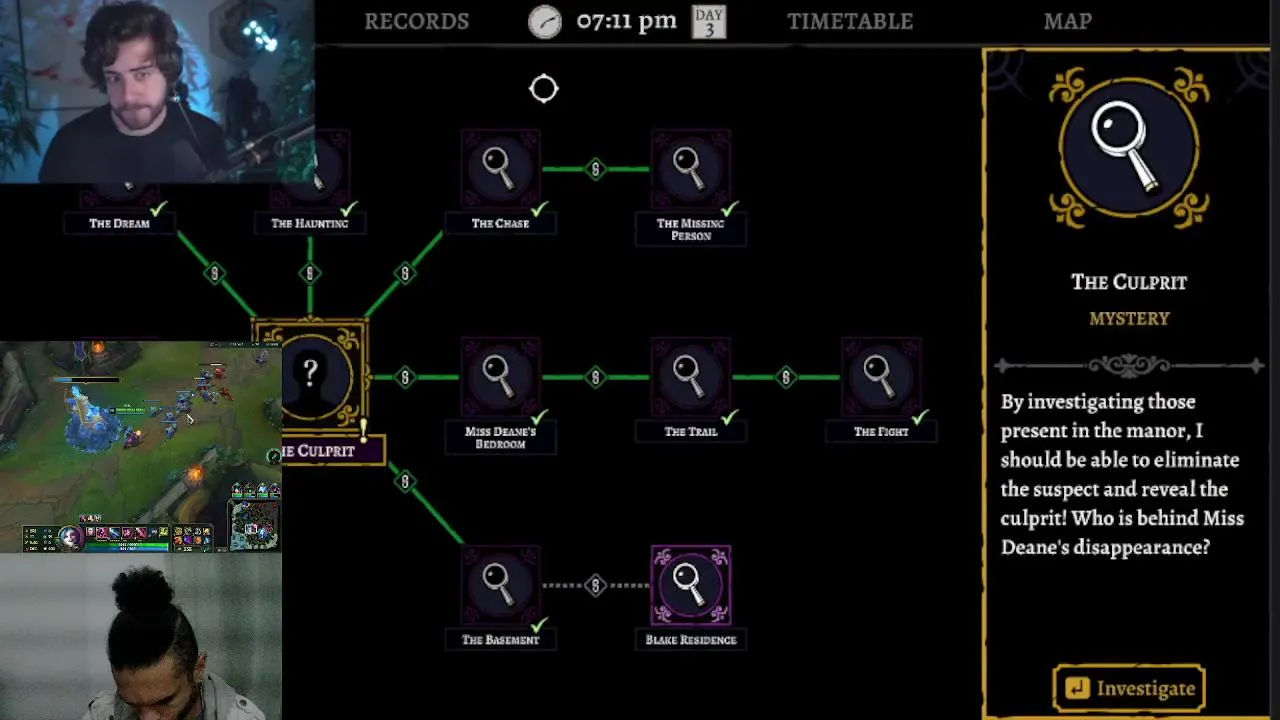Image resolution: width=1280 pixels, height=720 pixels.
Task: Click Miss Deane's Bedroom label
Action: click(500, 437)
